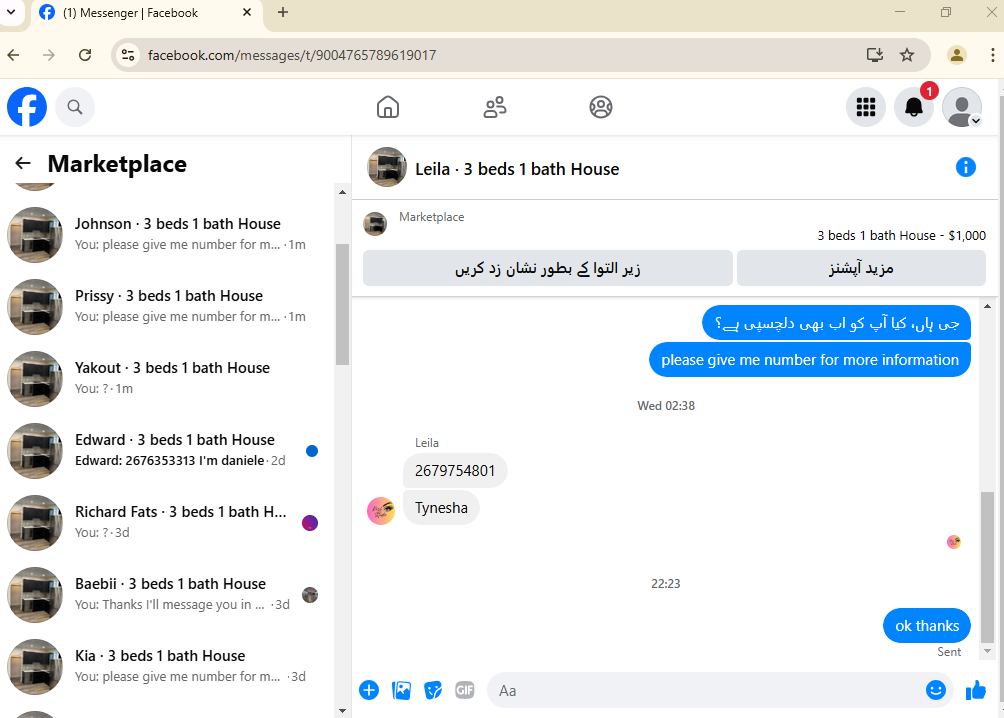Open the Groups icon in top navigation
The width and height of the screenshot is (1004, 718).
pyautogui.click(x=601, y=107)
